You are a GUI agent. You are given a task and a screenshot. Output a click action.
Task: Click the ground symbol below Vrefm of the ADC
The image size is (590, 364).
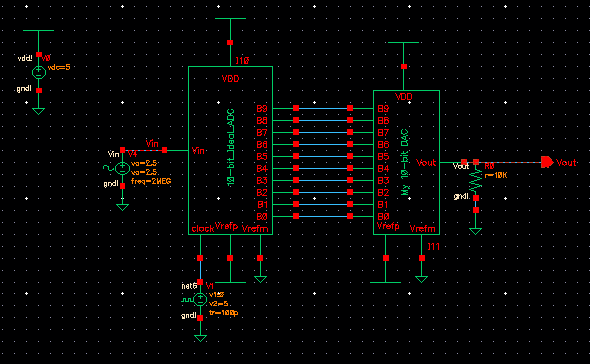click(260, 279)
